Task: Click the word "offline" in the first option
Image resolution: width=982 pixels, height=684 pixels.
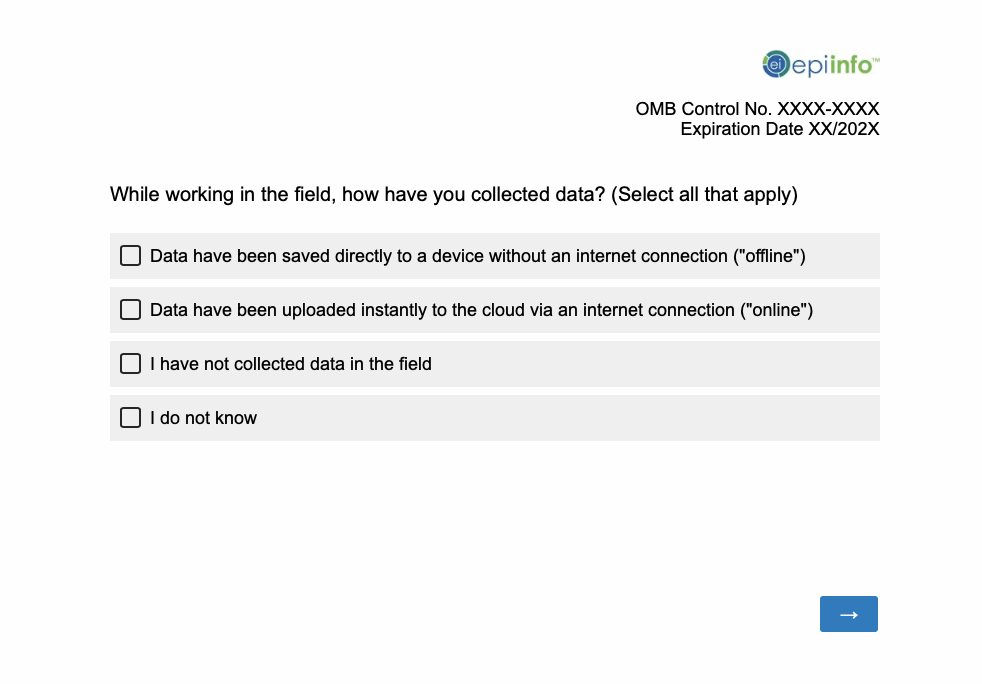Action: point(769,256)
